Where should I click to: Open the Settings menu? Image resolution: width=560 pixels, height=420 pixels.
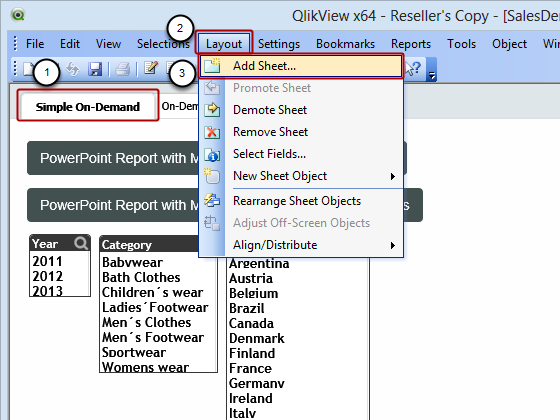279,44
